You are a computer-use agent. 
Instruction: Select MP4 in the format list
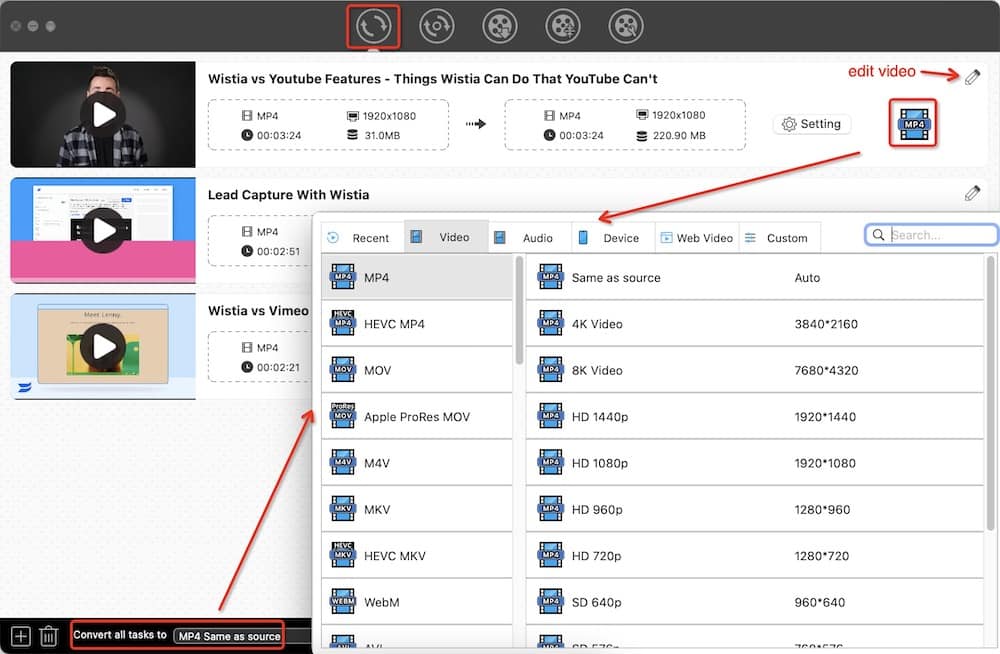[x=417, y=278]
